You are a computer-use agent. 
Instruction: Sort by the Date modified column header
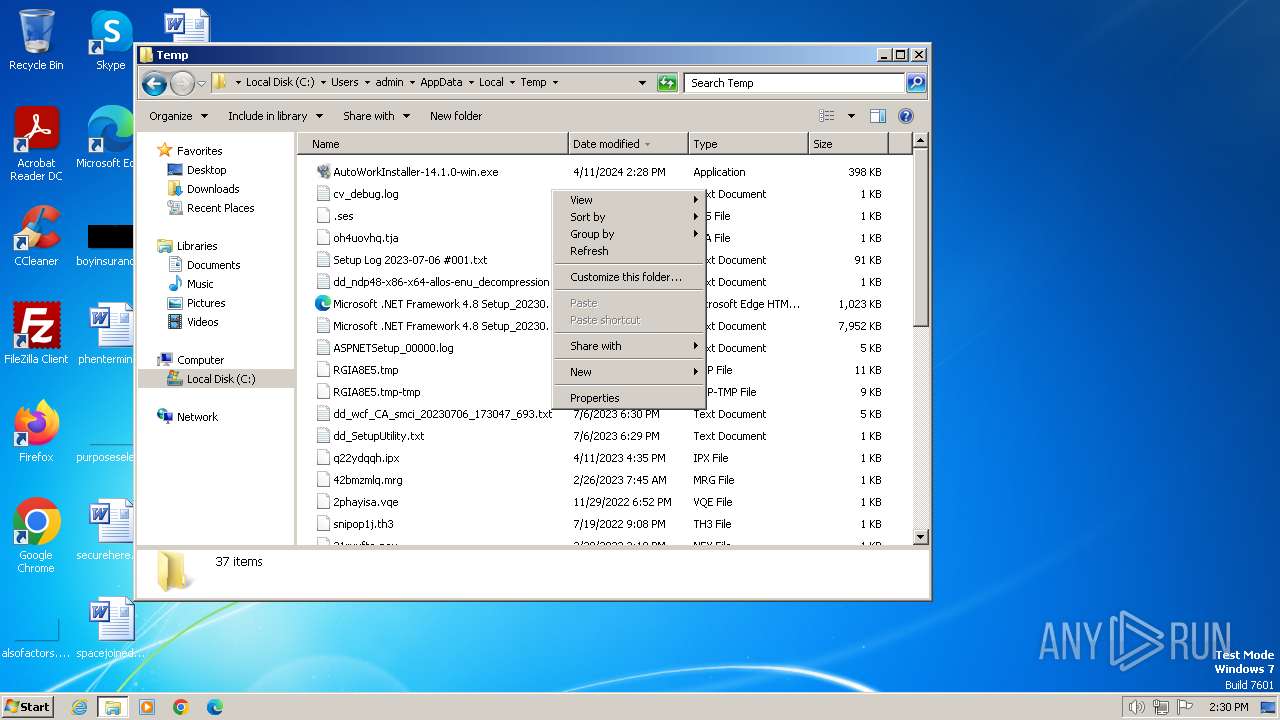628,144
